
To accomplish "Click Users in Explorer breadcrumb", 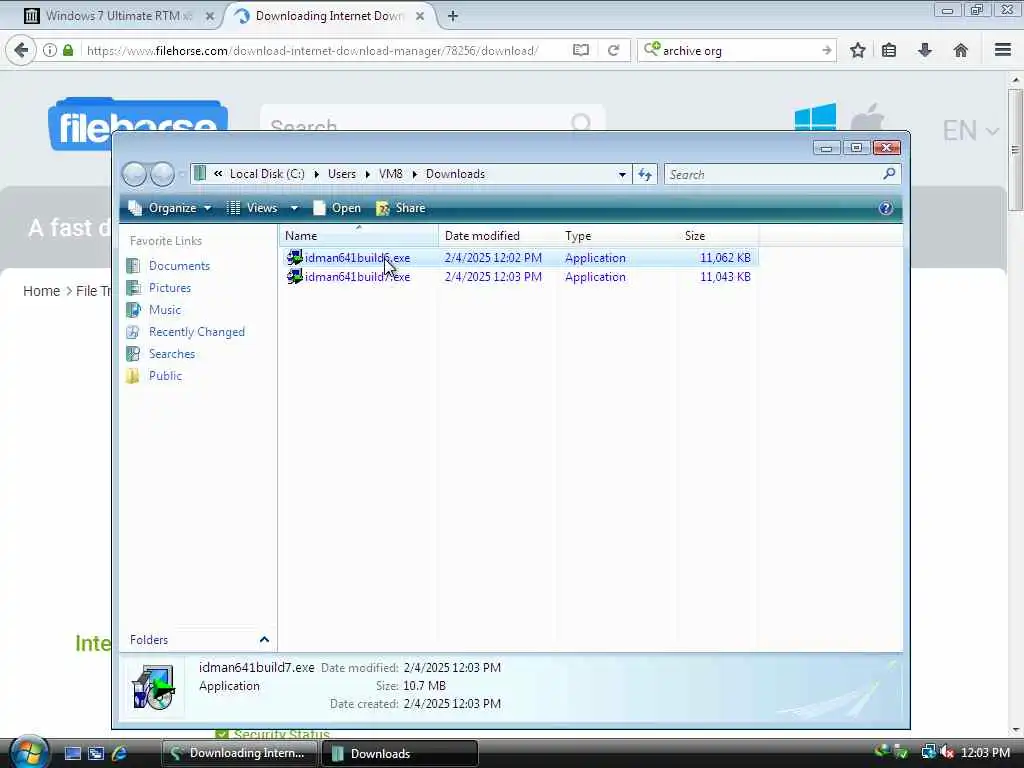I will (x=342, y=174).
